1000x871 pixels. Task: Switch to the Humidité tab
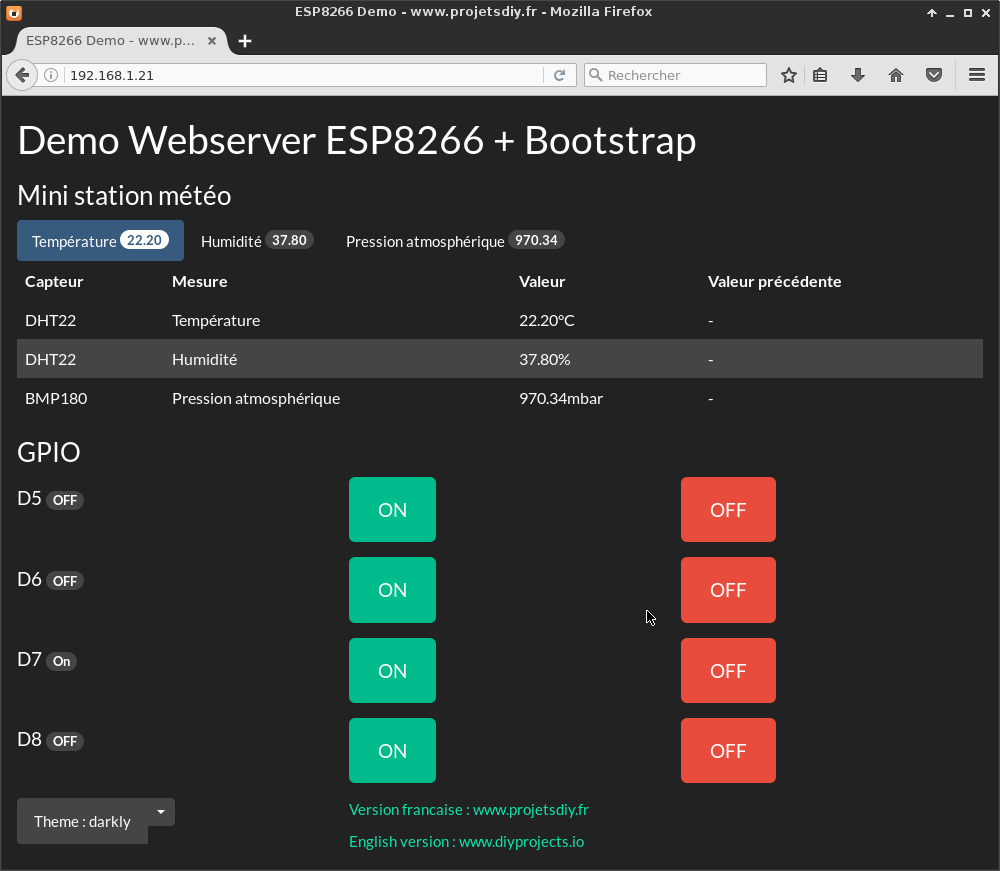(256, 241)
